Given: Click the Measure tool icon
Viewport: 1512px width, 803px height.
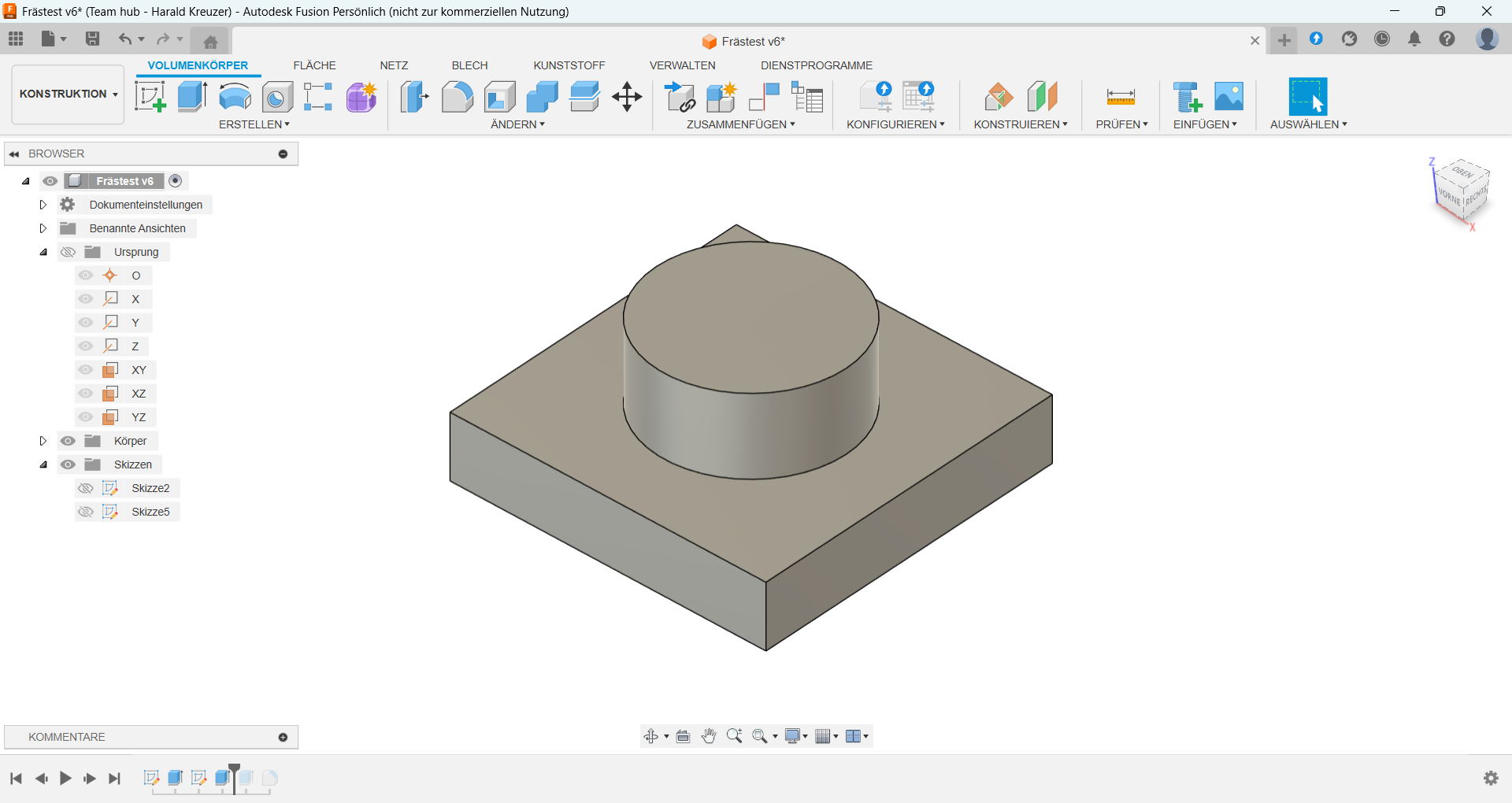Looking at the screenshot, I should [x=1120, y=97].
